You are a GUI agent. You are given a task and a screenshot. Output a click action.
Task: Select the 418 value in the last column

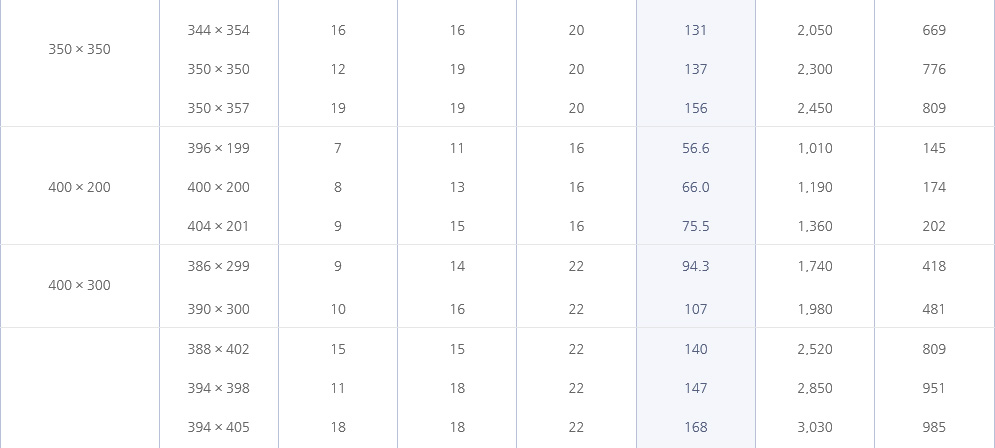934,267
